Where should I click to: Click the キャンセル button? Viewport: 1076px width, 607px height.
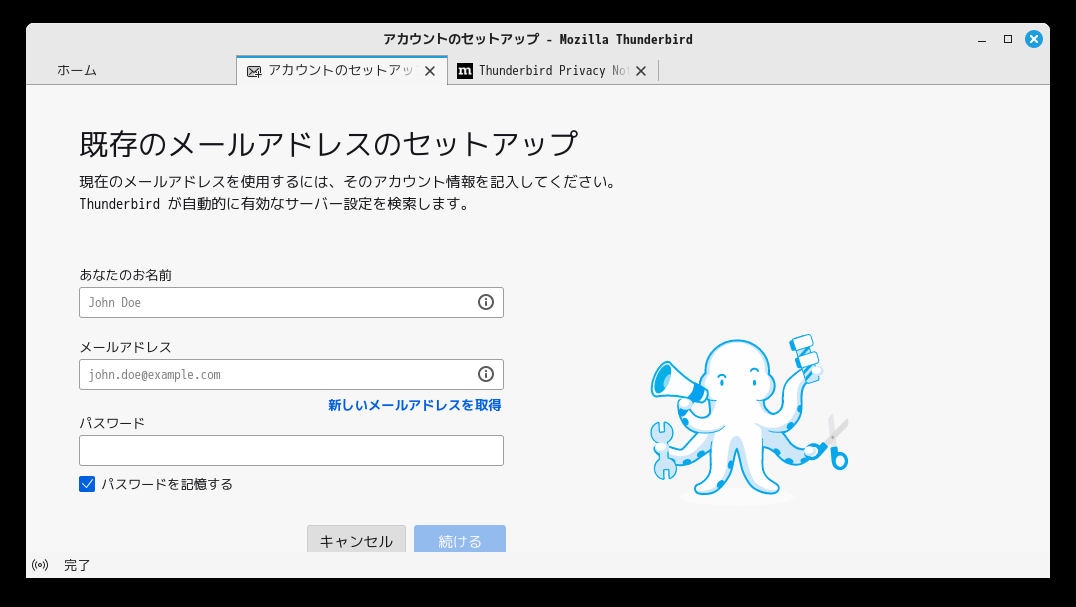pyautogui.click(x=356, y=539)
